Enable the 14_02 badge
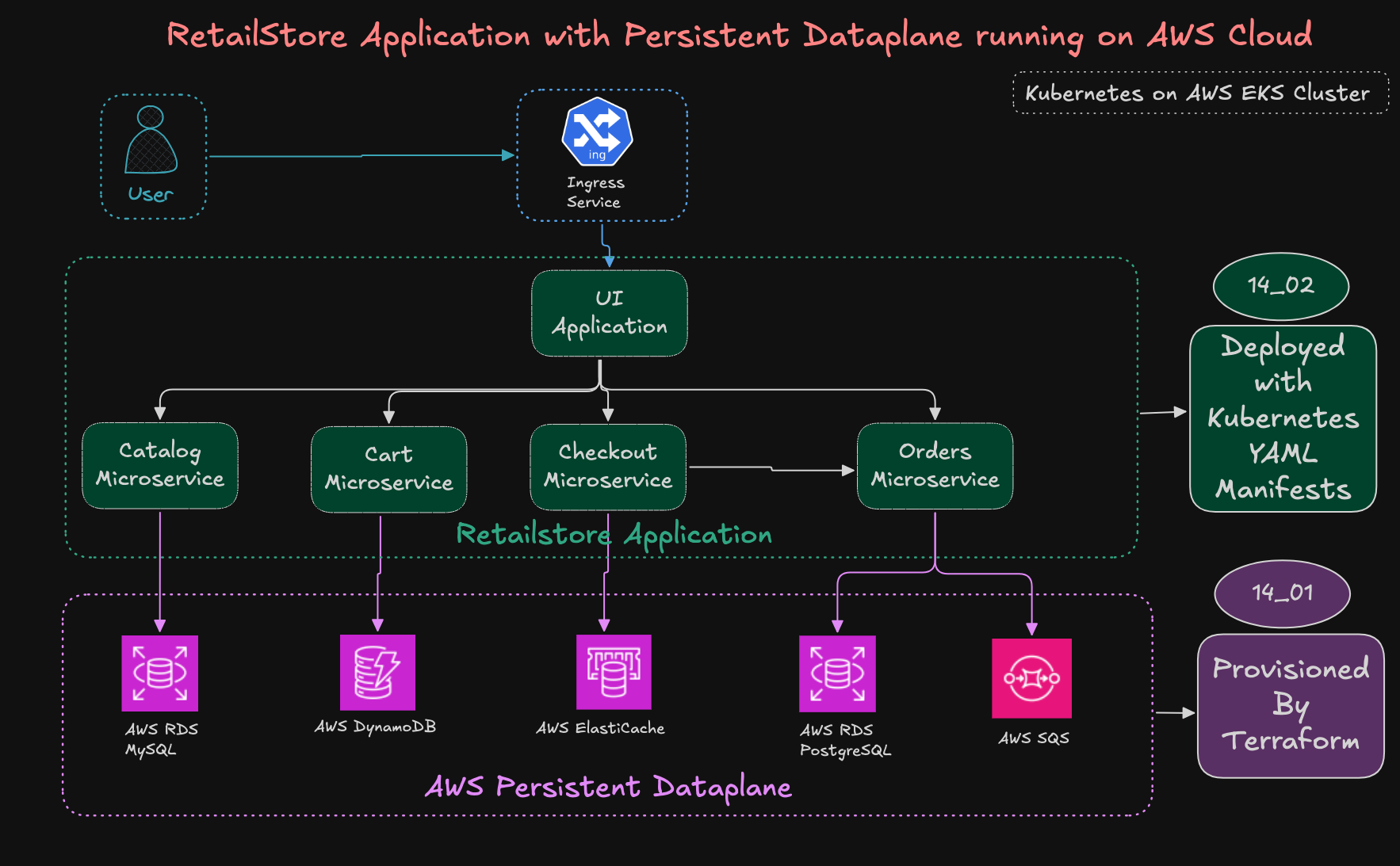This screenshot has width=1400, height=866. tap(1280, 285)
